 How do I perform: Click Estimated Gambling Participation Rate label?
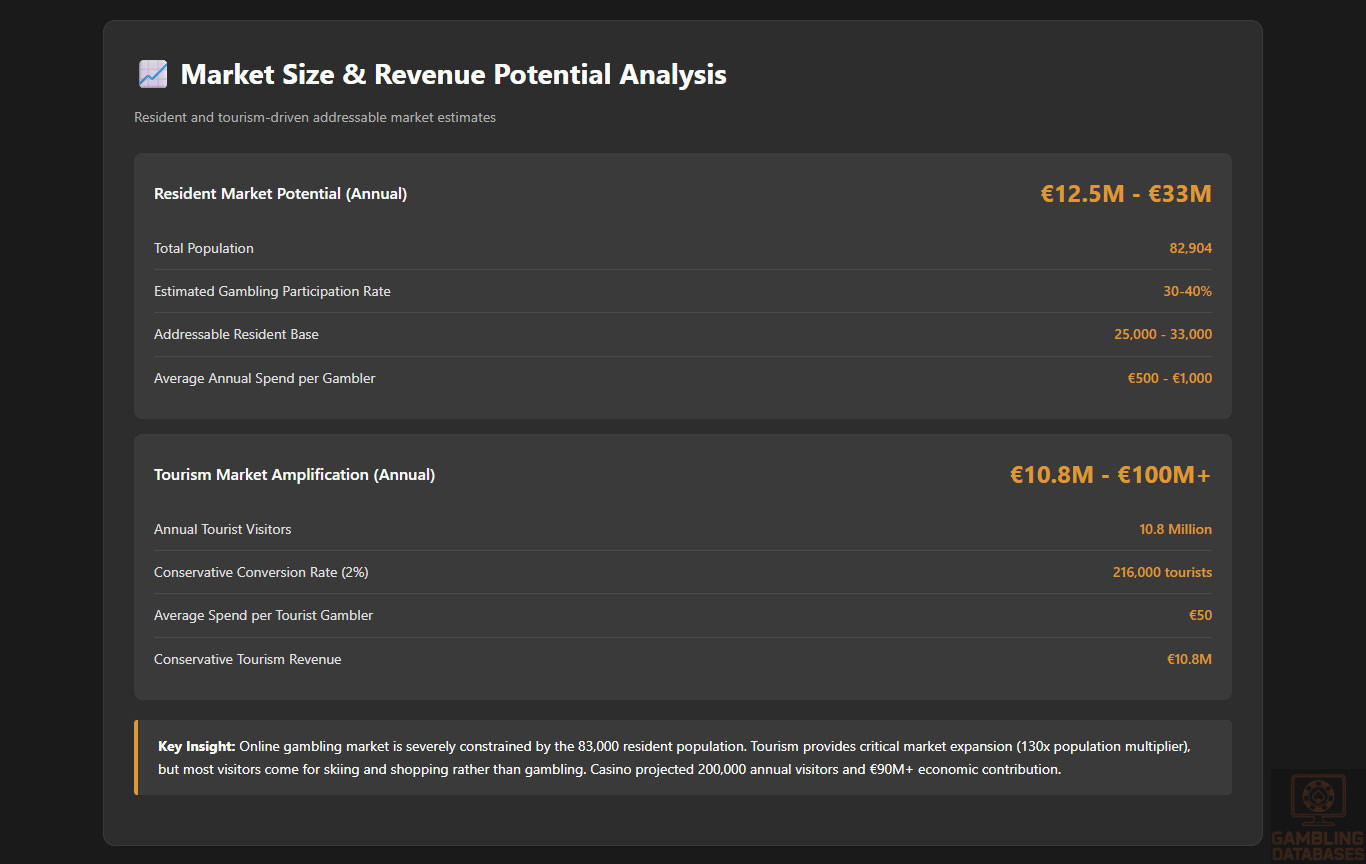tap(272, 292)
